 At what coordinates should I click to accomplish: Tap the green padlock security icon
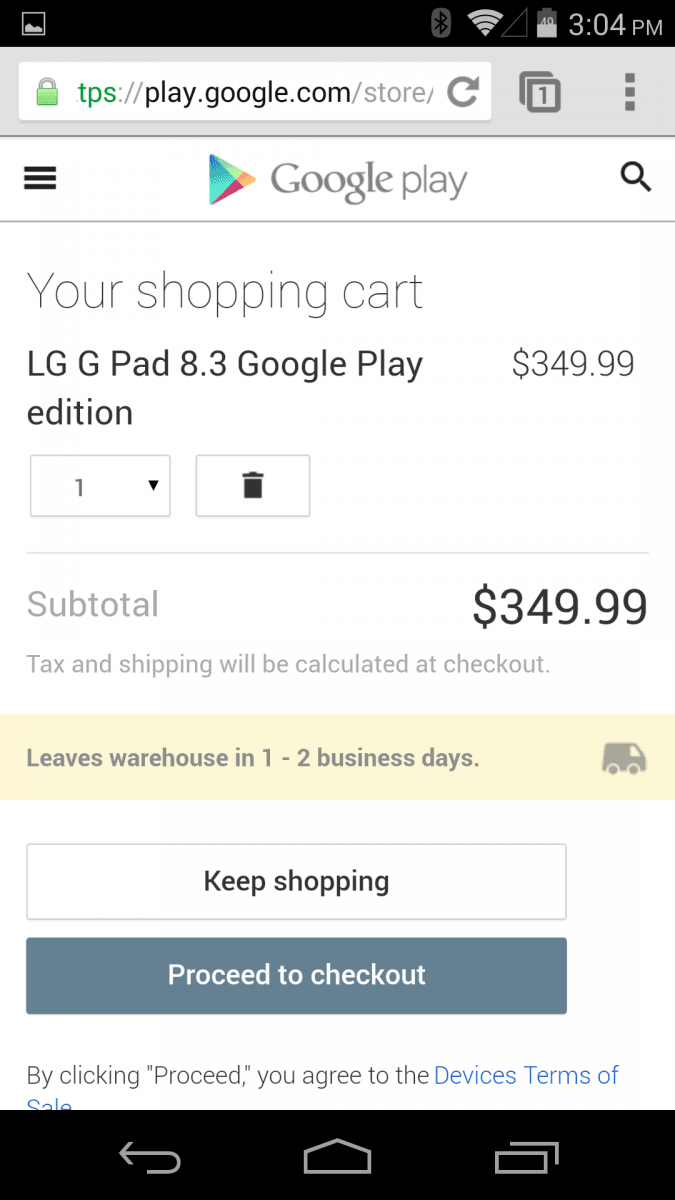(x=47, y=93)
